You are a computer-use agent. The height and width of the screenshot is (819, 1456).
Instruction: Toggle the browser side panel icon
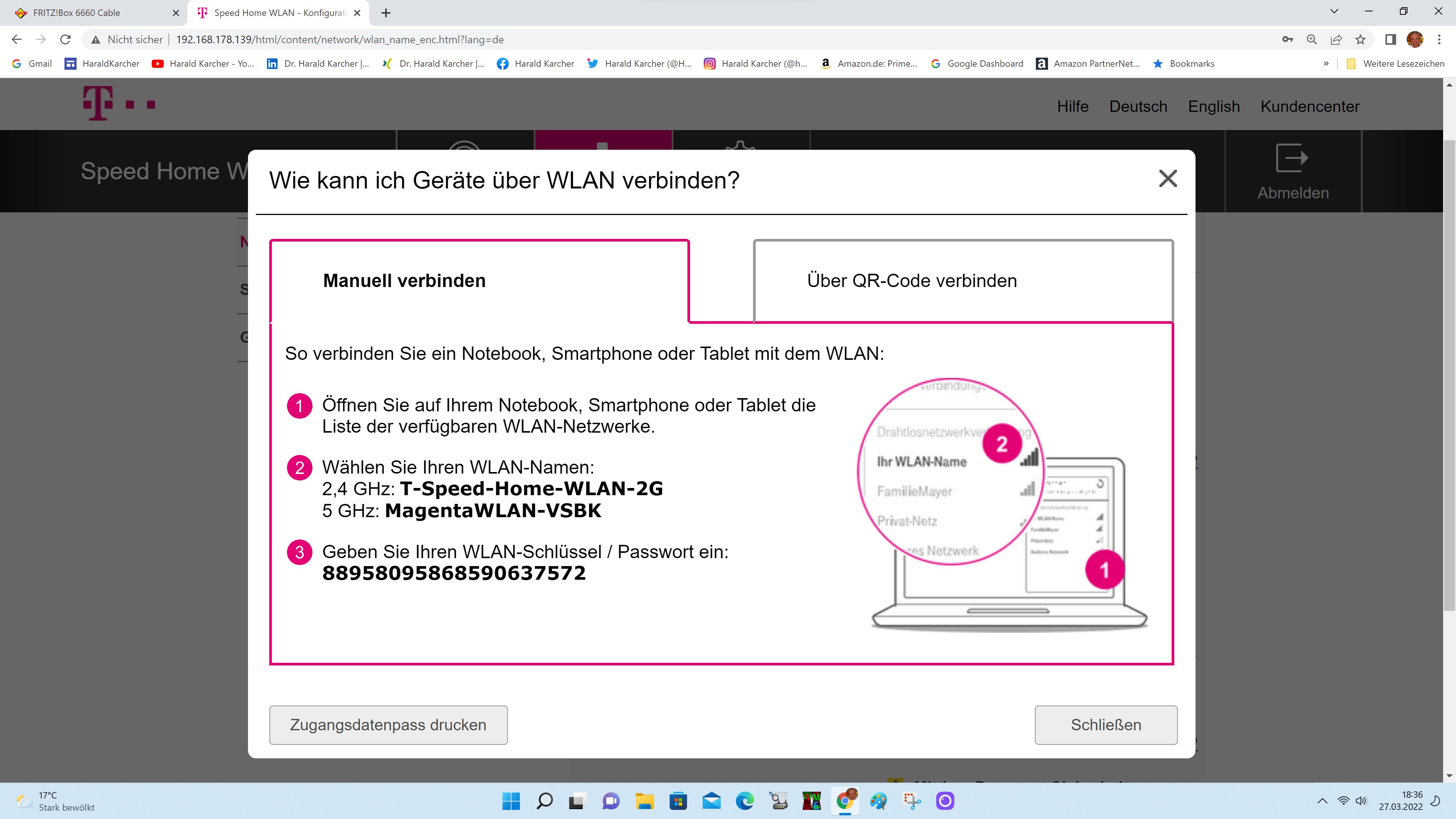(x=1390, y=39)
